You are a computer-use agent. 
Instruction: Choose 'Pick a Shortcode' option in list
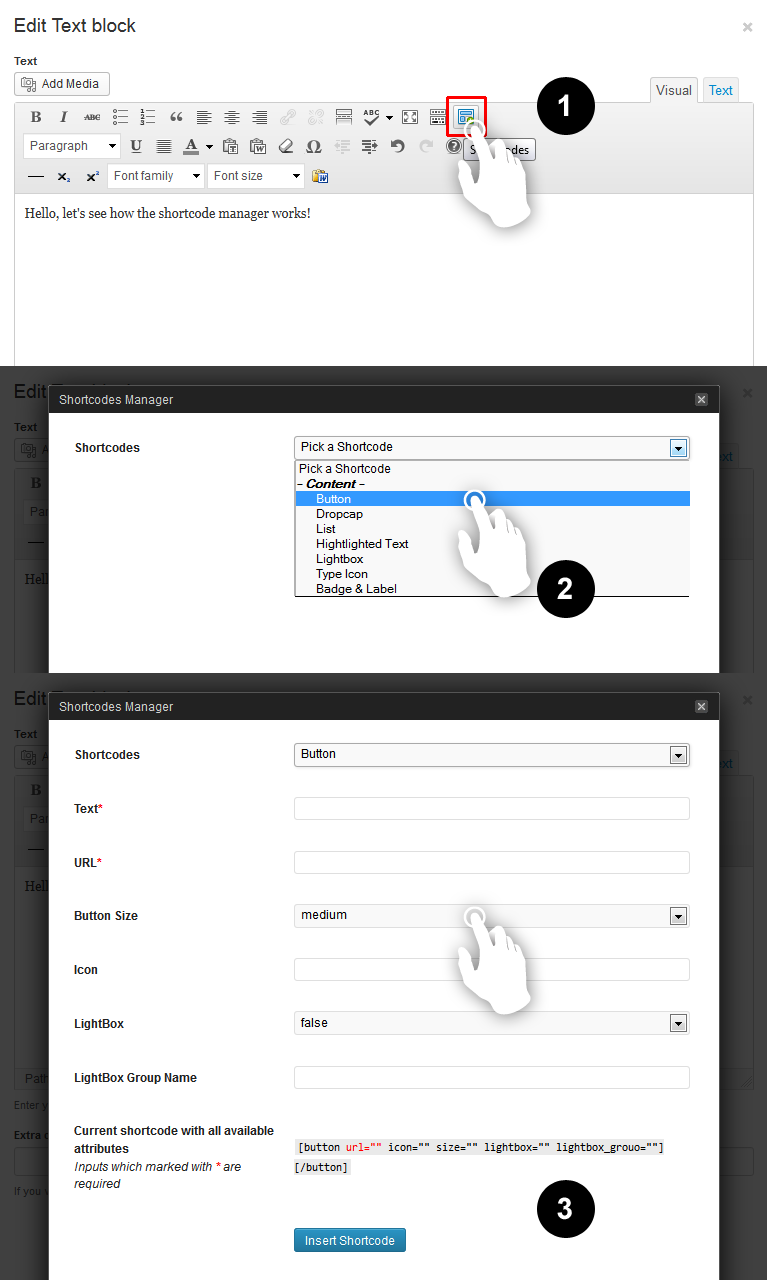(492, 469)
